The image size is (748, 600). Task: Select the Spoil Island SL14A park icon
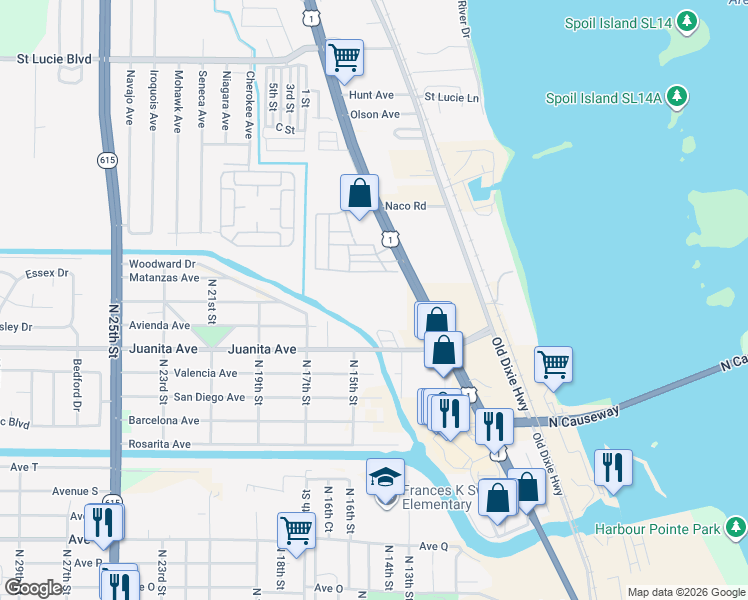point(677,97)
